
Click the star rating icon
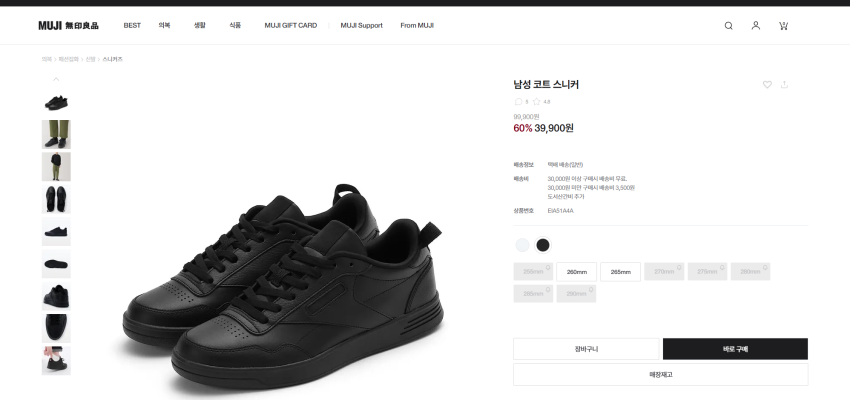pyautogui.click(x=536, y=101)
